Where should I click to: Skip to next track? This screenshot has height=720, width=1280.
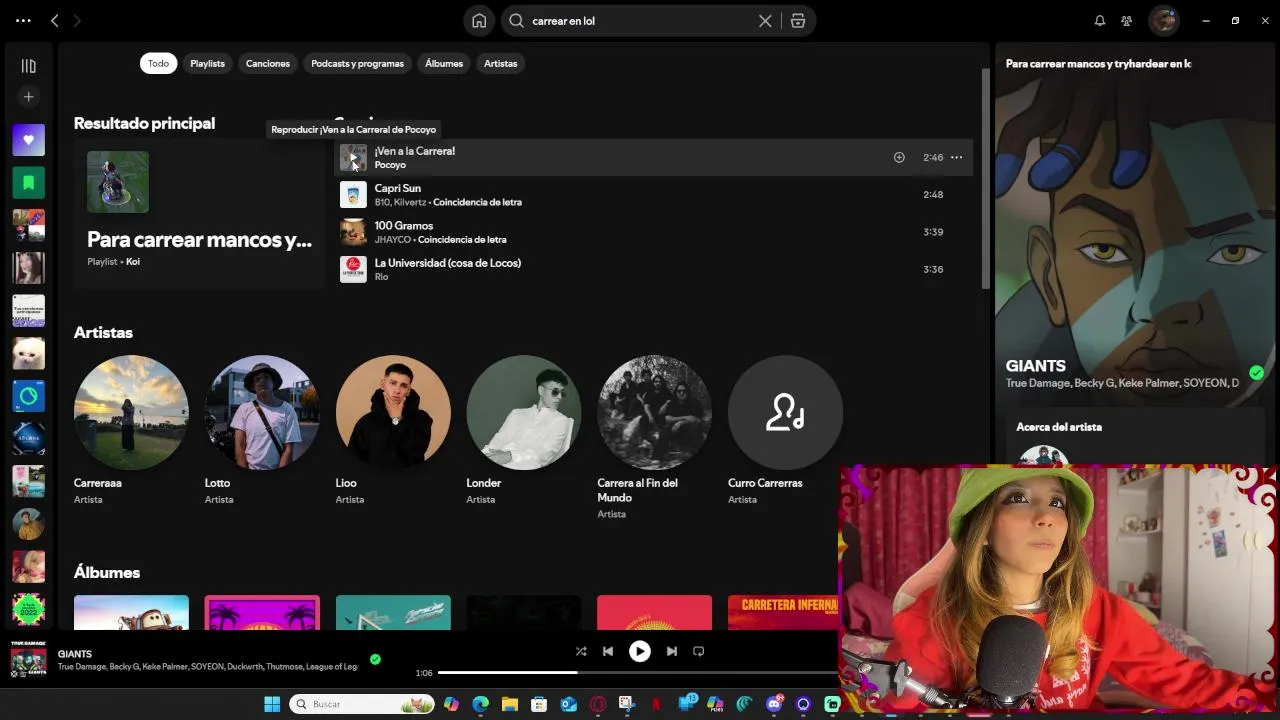(672, 651)
